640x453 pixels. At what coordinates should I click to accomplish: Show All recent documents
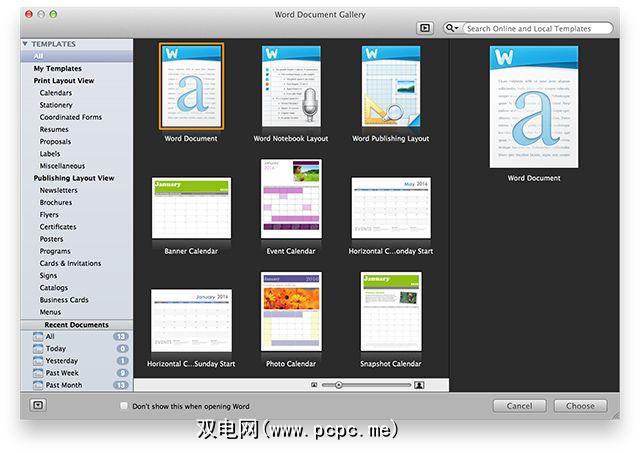click(77, 336)
